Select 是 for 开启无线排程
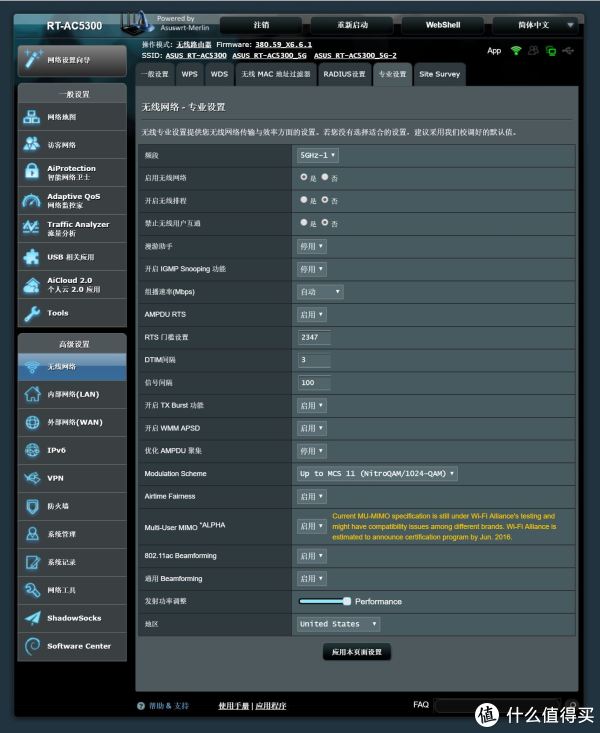The height and width of the screenshot is (733, 600). pyautogui.click(x=304, y=200)
